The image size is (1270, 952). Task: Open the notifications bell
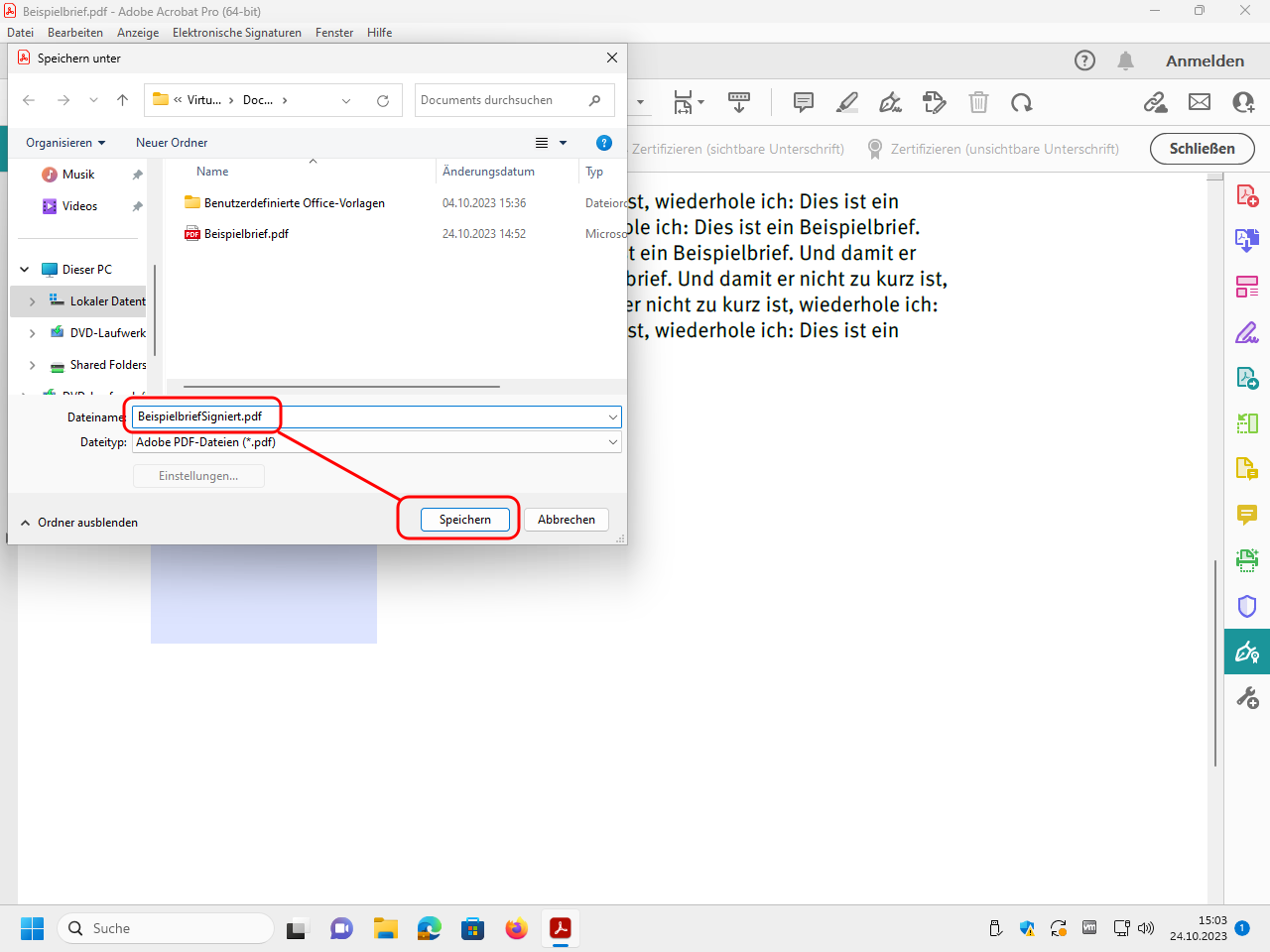coord(1125,60)
